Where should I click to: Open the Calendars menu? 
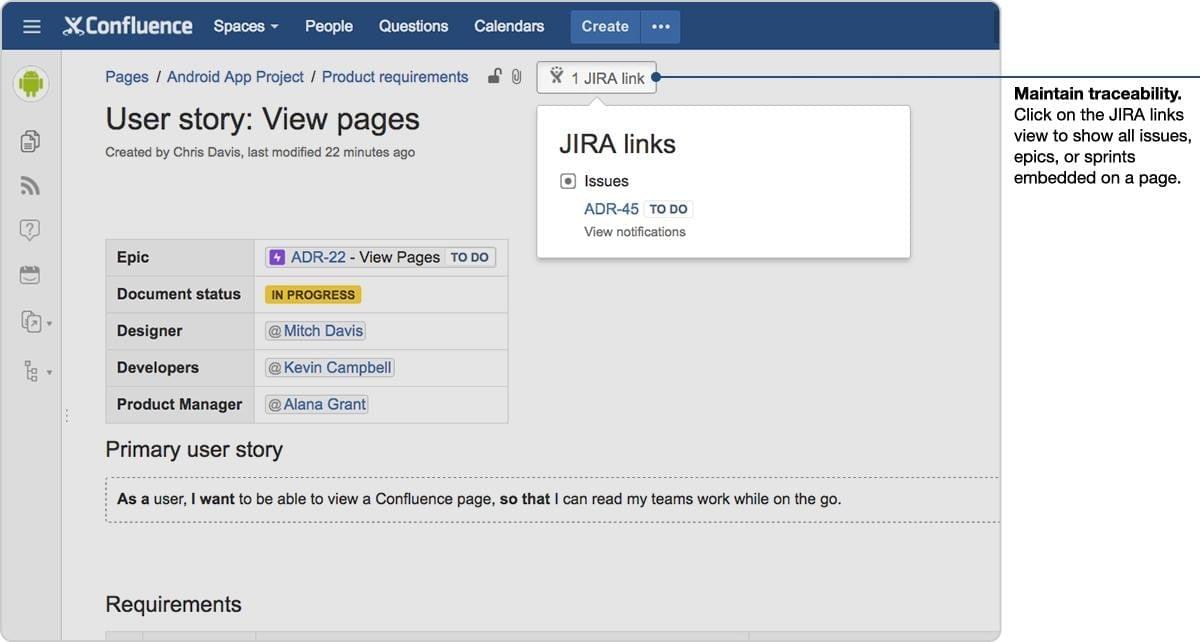[x=509, y=26]
